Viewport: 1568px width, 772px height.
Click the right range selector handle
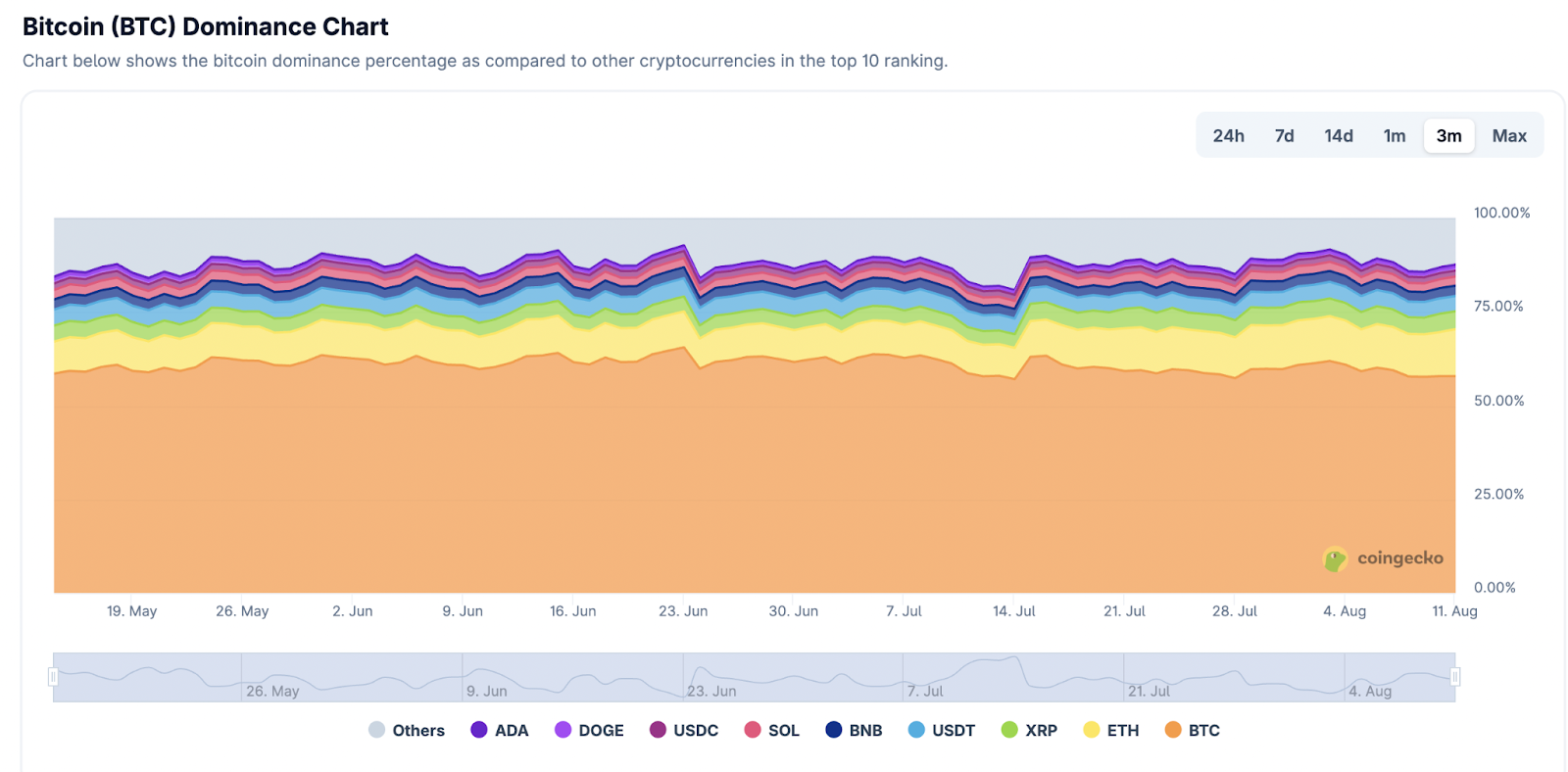(x=1453, y=674)
